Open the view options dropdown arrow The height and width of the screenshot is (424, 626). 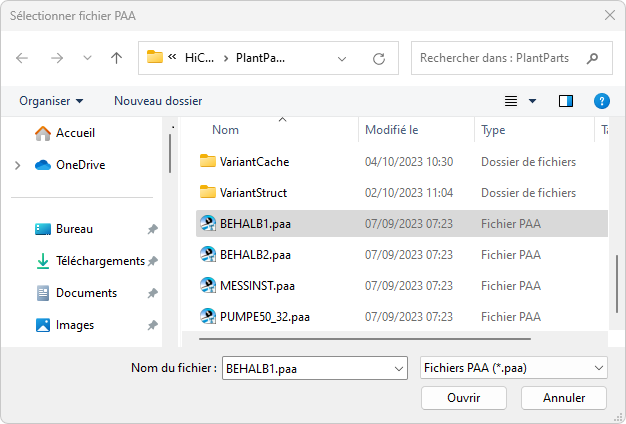532,101
